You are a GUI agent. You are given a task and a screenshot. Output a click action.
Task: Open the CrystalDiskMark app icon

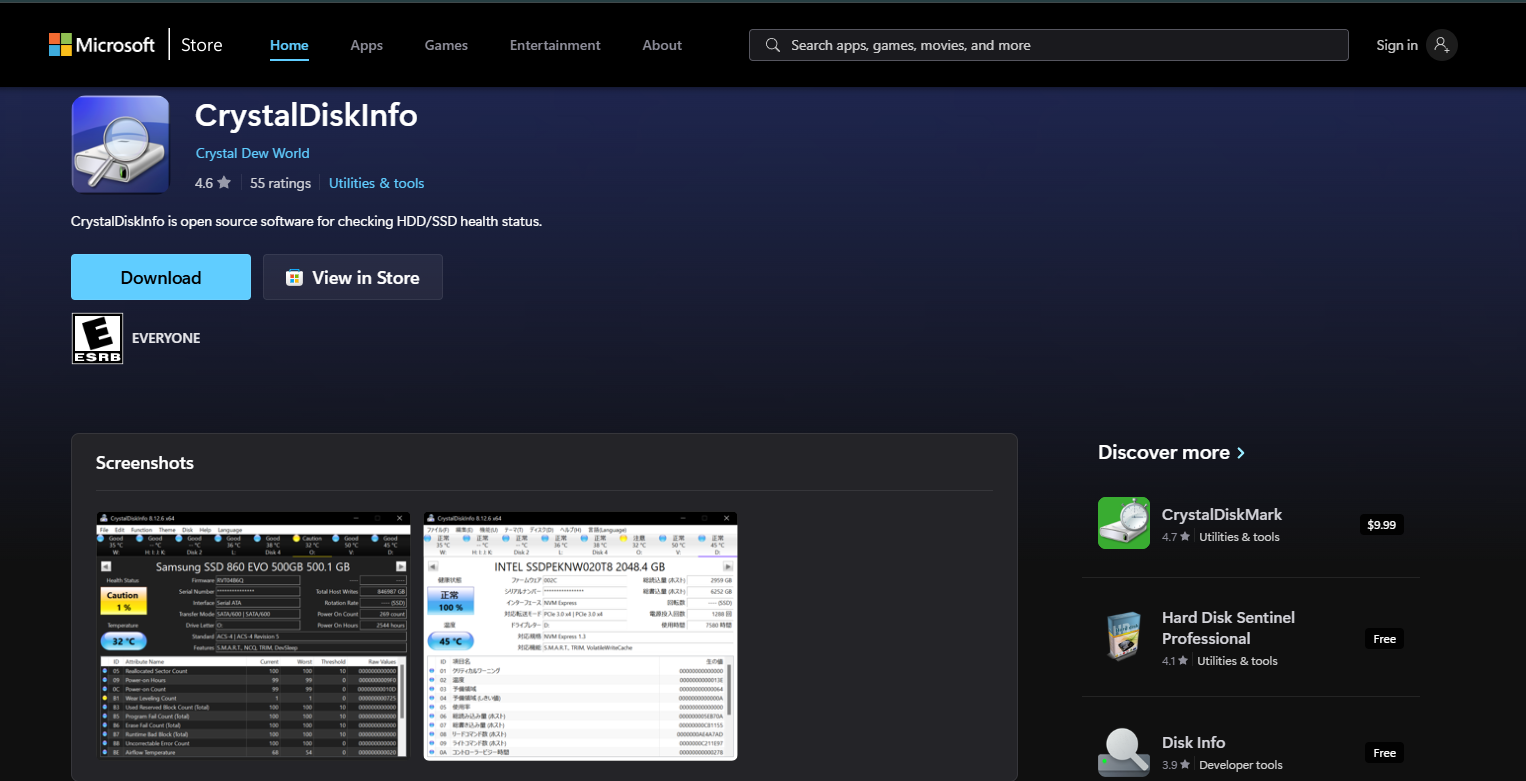pyautogui.click(x=1124, y=523)
